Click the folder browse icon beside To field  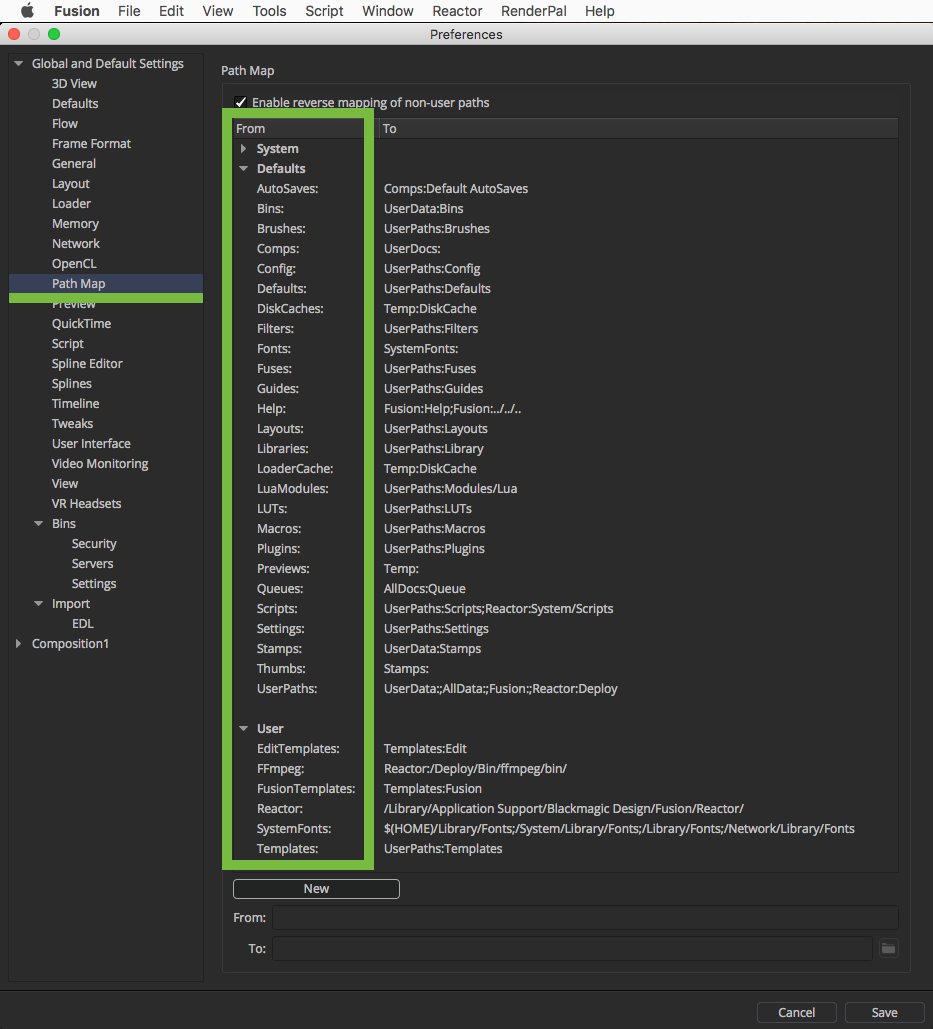tap(888, 948)
